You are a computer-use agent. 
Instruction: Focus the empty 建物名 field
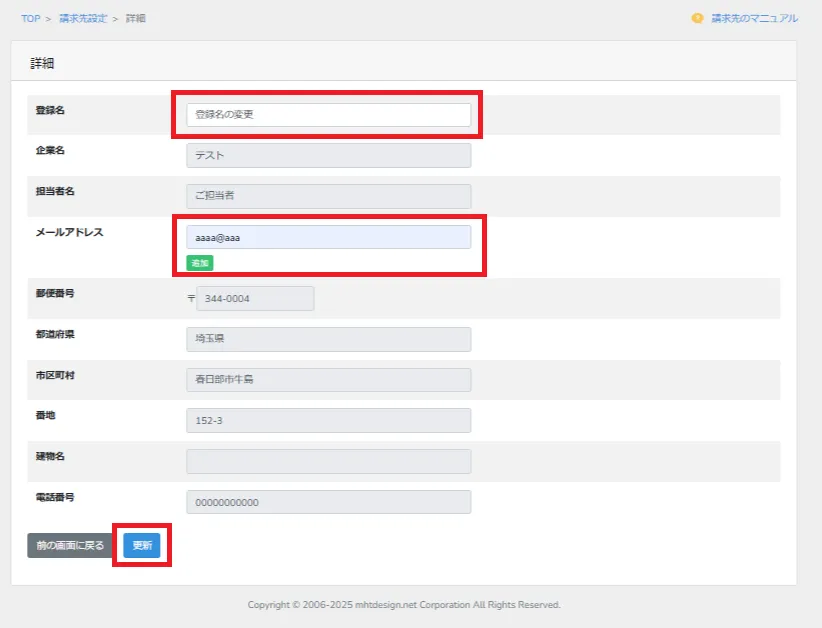328,461
